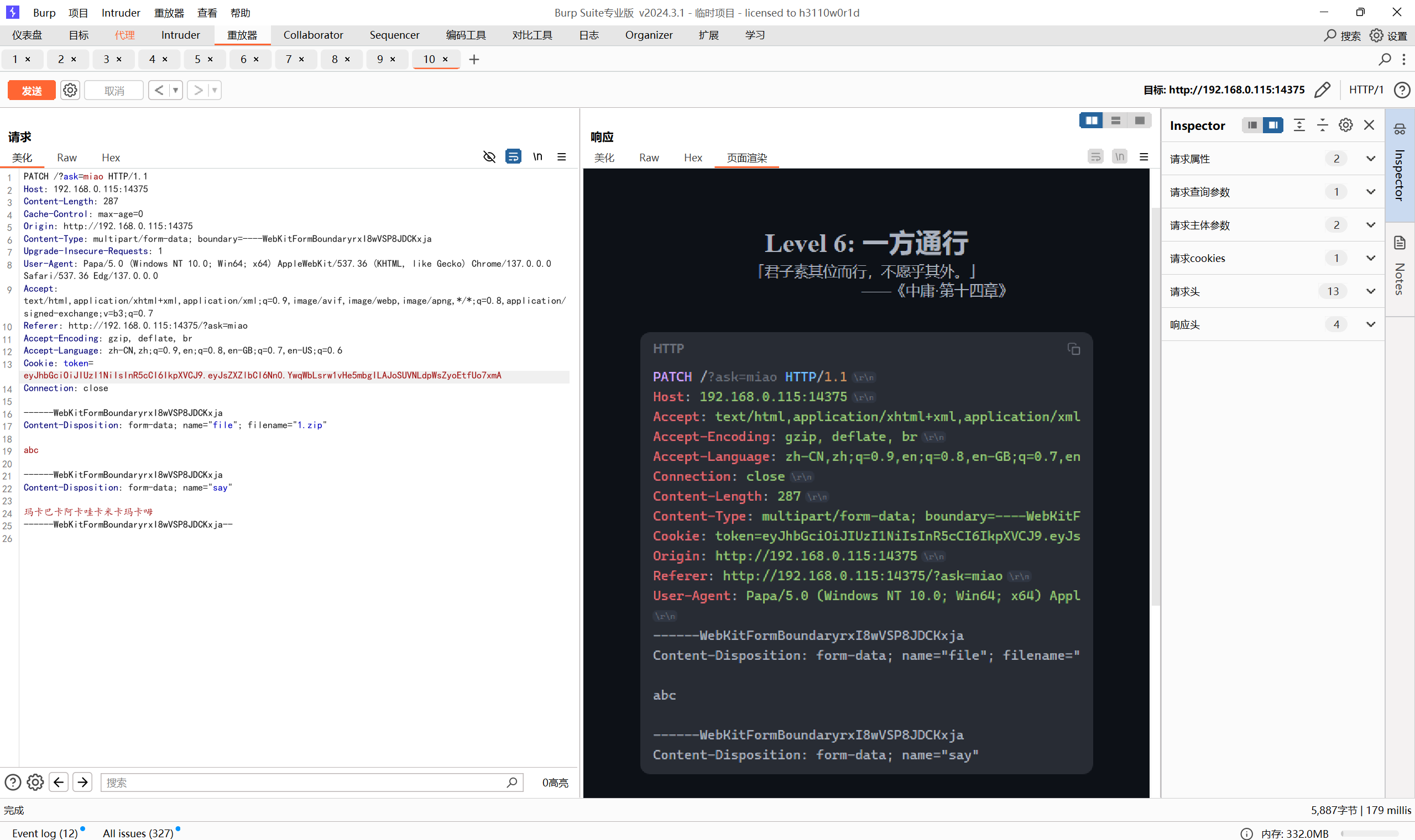
Task: Click magnifier in request search field
Action: (x=511, y=783)
